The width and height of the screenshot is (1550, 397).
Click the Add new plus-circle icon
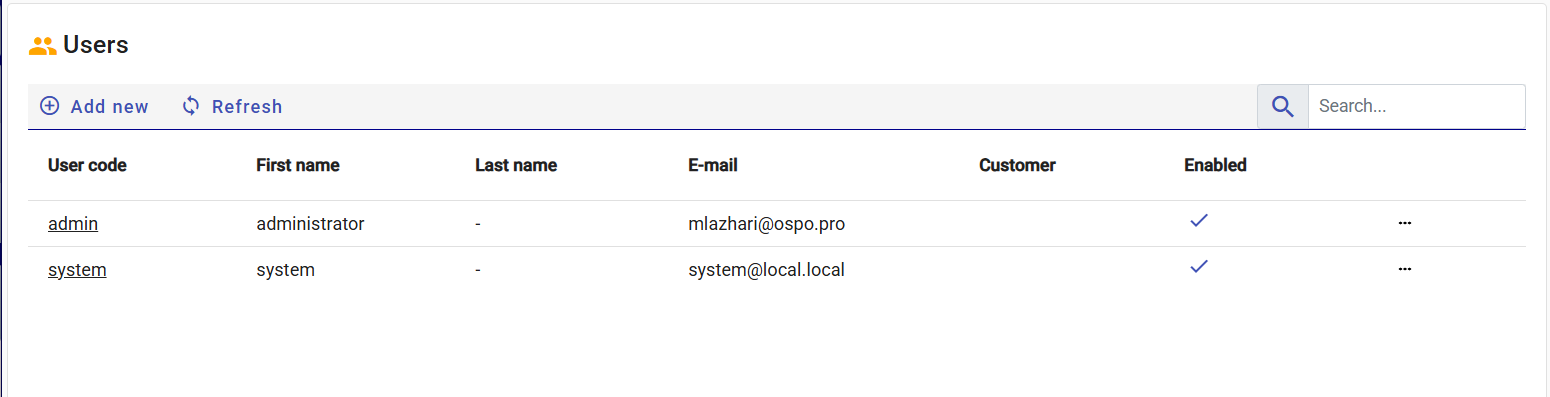click(49, 106)
